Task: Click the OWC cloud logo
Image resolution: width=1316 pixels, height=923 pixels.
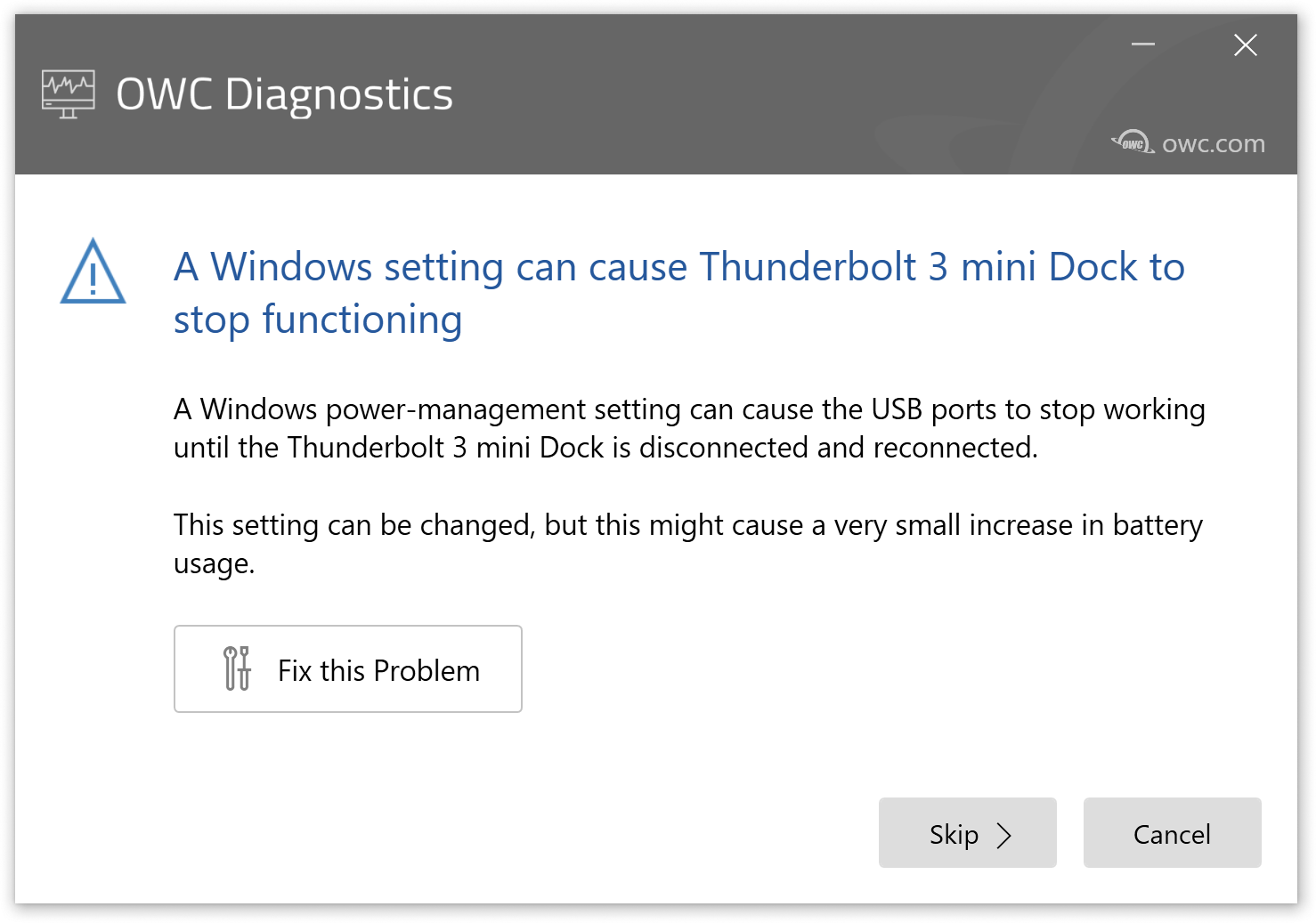Action: [1133, 142]
